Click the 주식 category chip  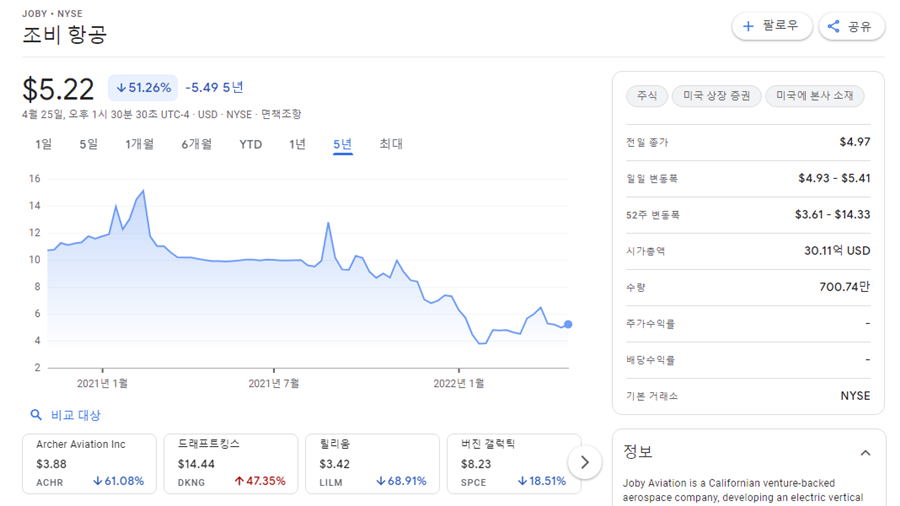(x=647, y=96)
